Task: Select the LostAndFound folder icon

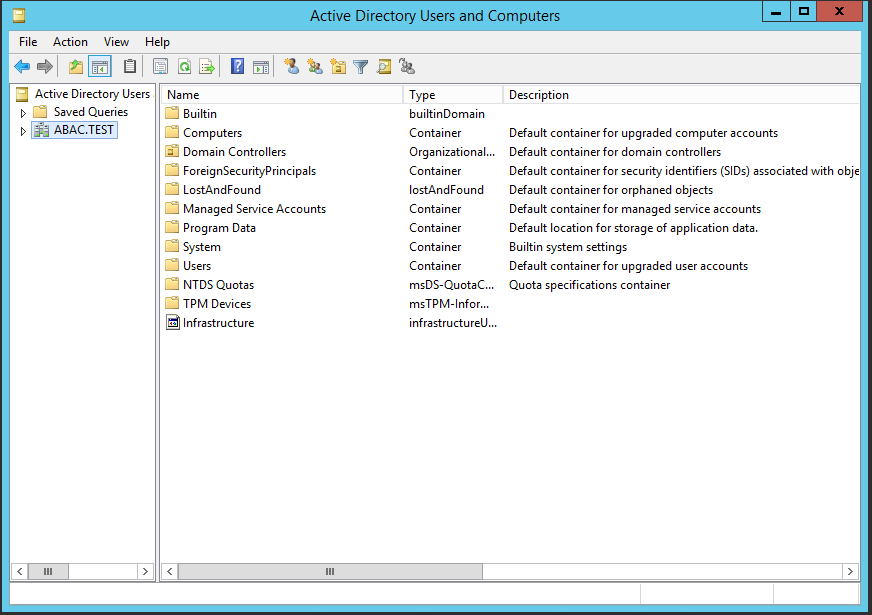Action: point(172,189)
